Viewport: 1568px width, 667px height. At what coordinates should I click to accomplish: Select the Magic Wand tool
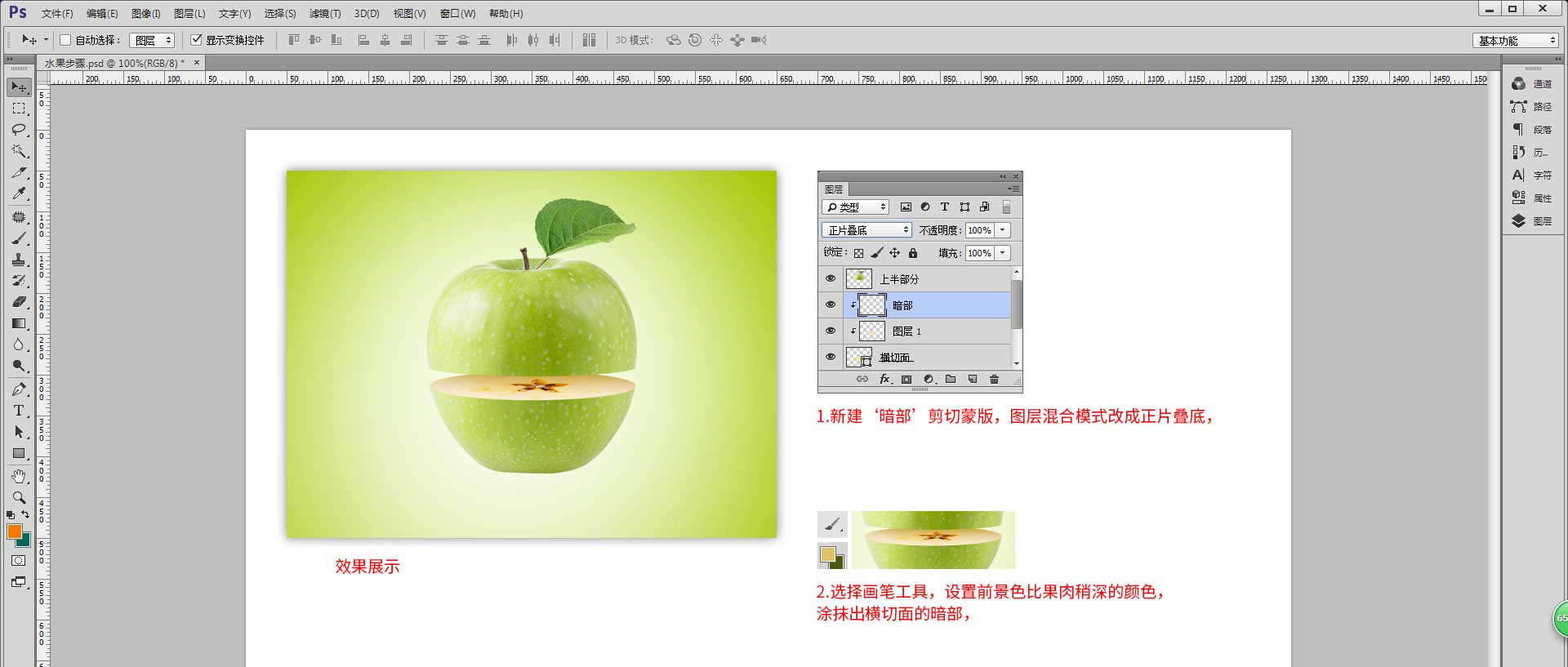(x=19, y=151)
